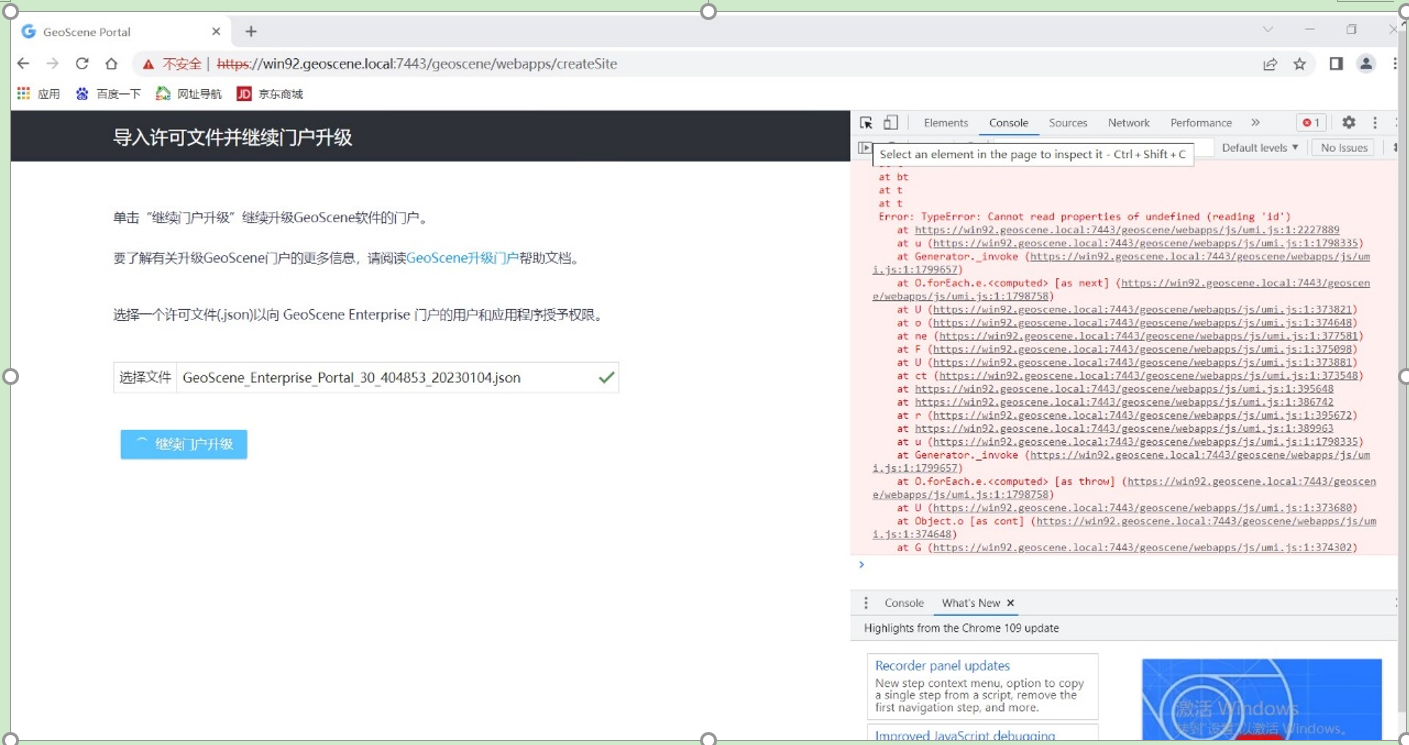
Task: Open Improved JavaScript debugging link
Action: click(965, 737)
